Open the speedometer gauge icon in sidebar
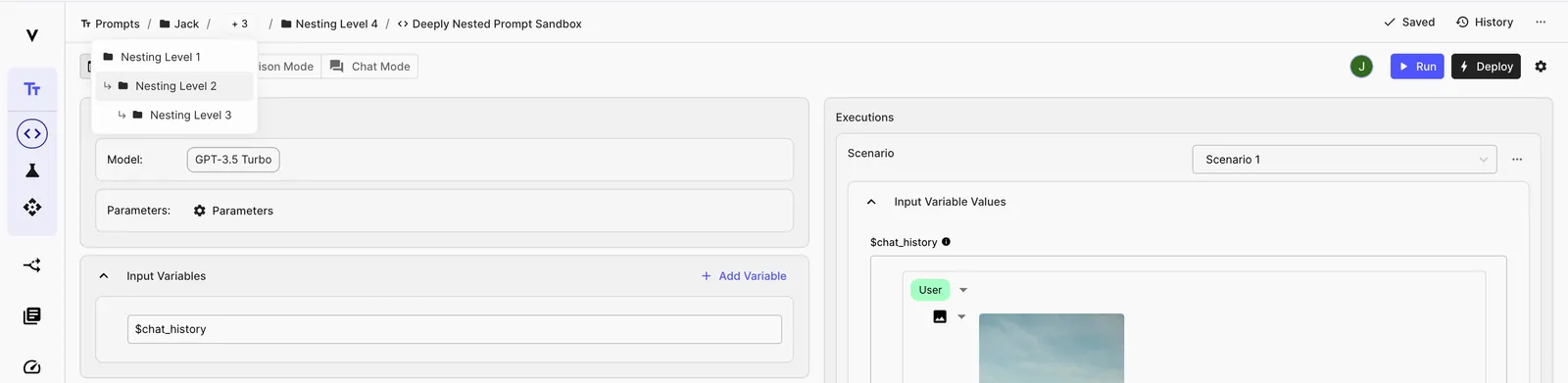This screenshot has width=1568, height=383. click(x=32, y=367)
